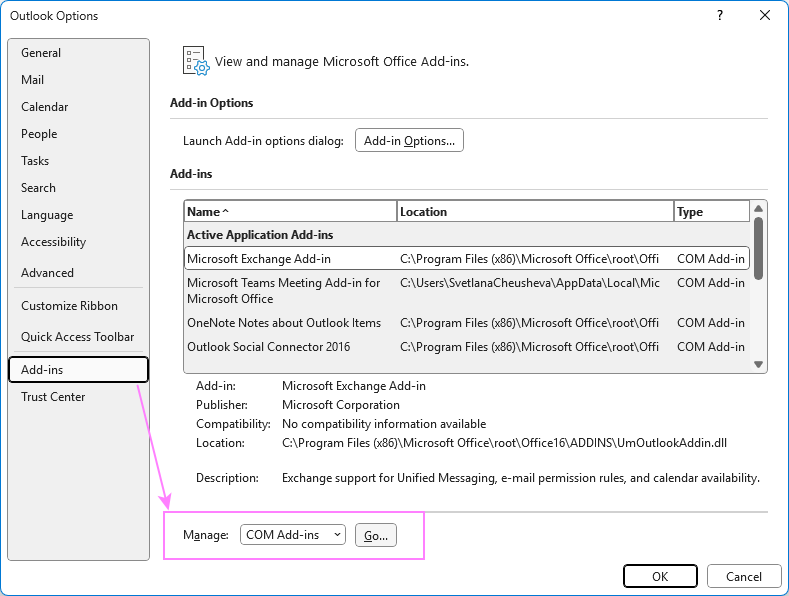Viewport: 789px width, 596px height.
Task: Select Outlook Social Connector 2016 row
Action: 467,347
